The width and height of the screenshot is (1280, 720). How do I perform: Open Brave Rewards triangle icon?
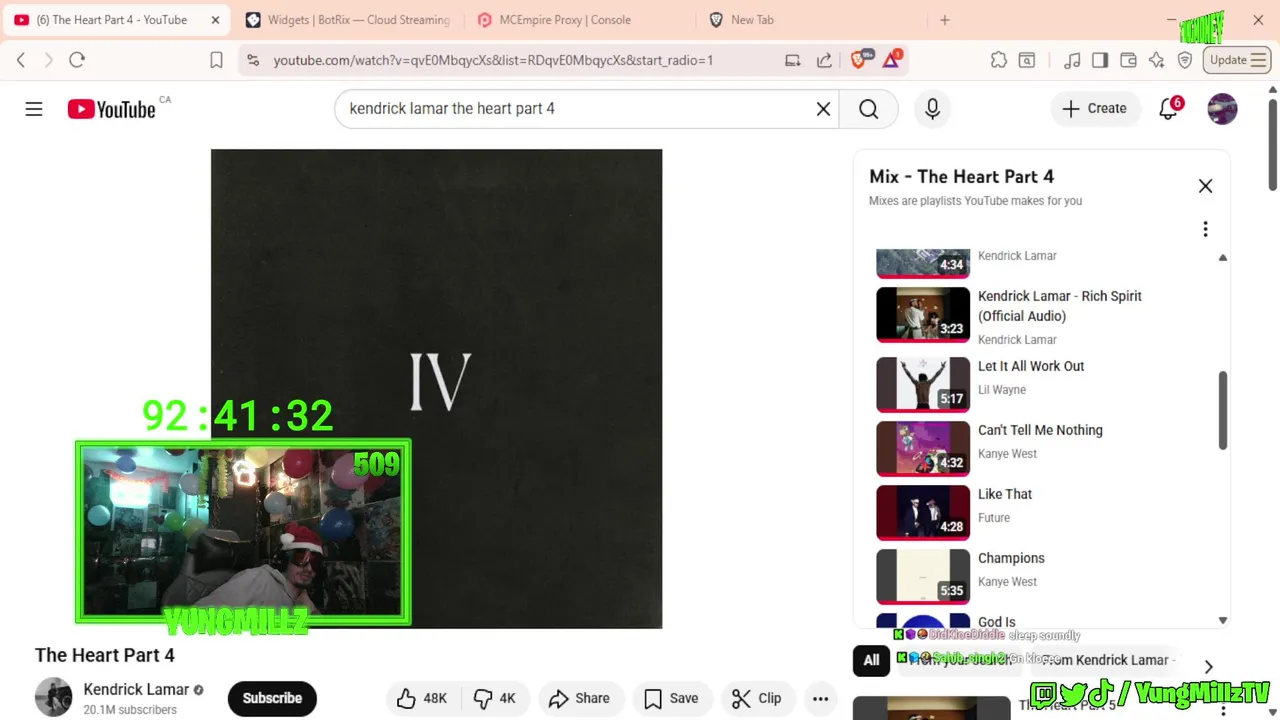[891, 60]
